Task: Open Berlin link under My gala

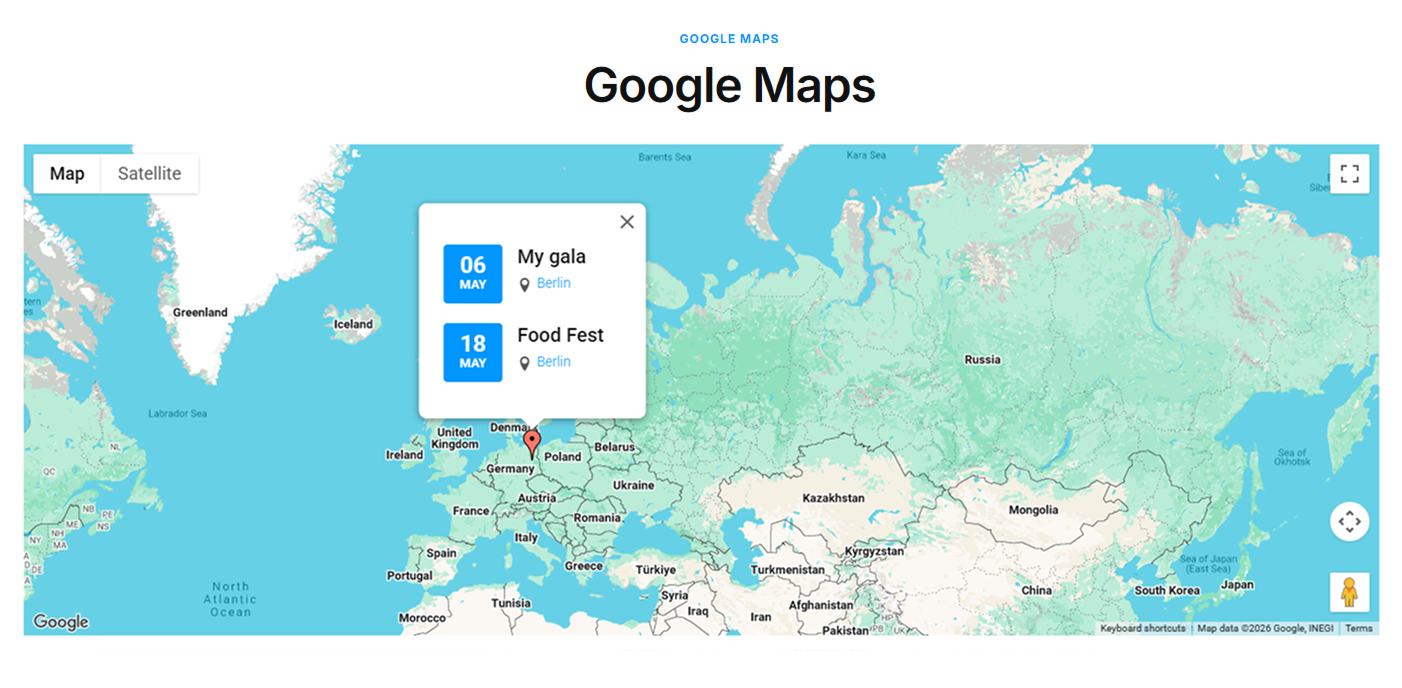Action: (554, 283)
